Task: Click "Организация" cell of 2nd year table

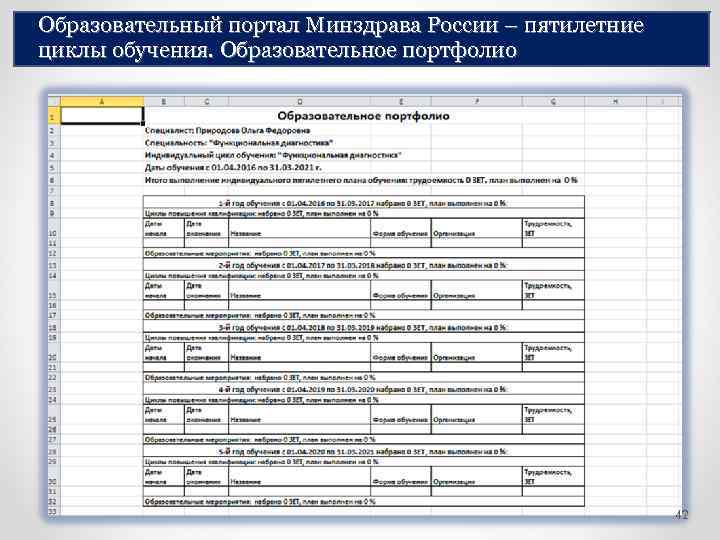Action: coord(477,291)
